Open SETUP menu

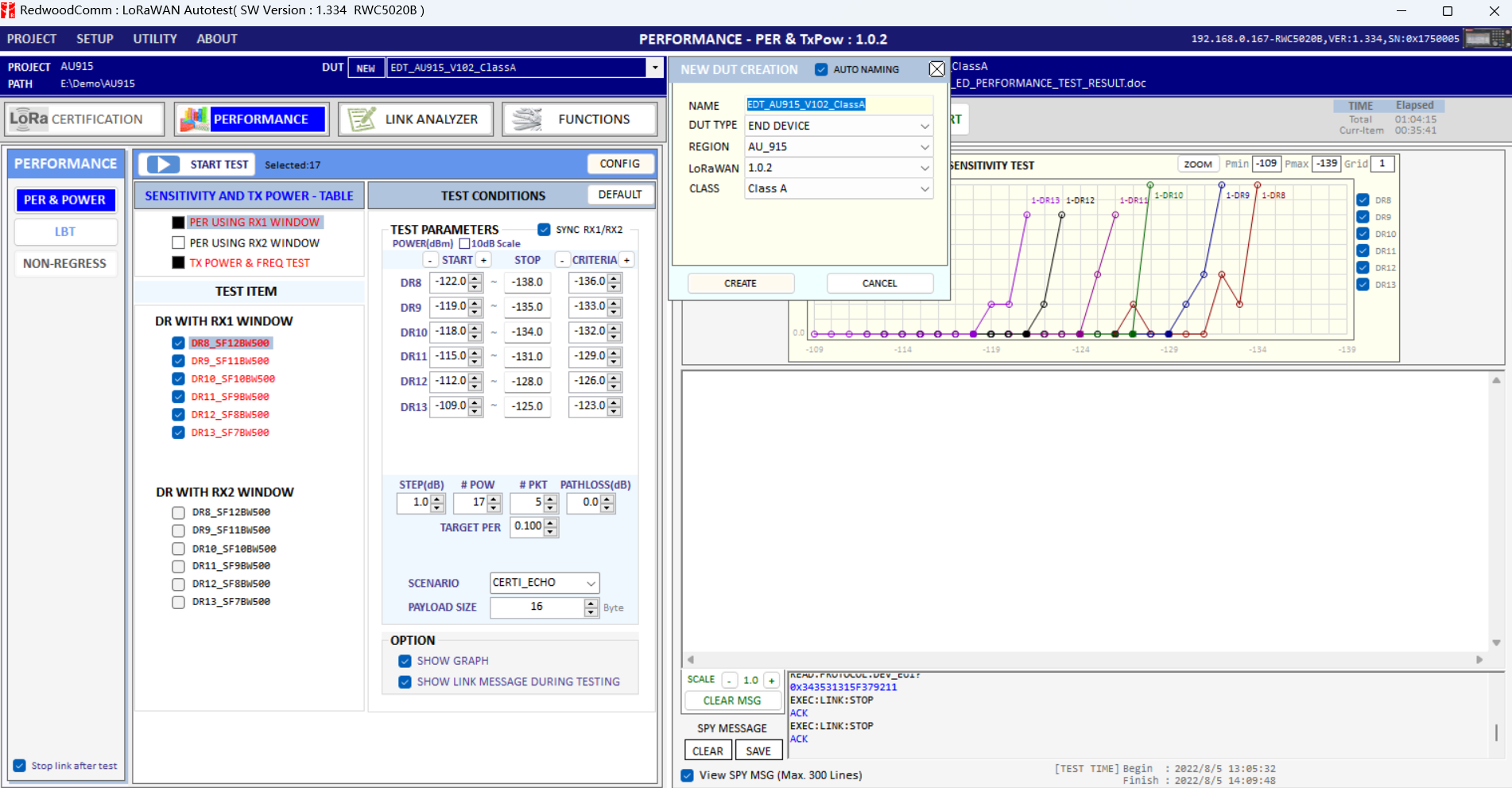click(95, 39)
